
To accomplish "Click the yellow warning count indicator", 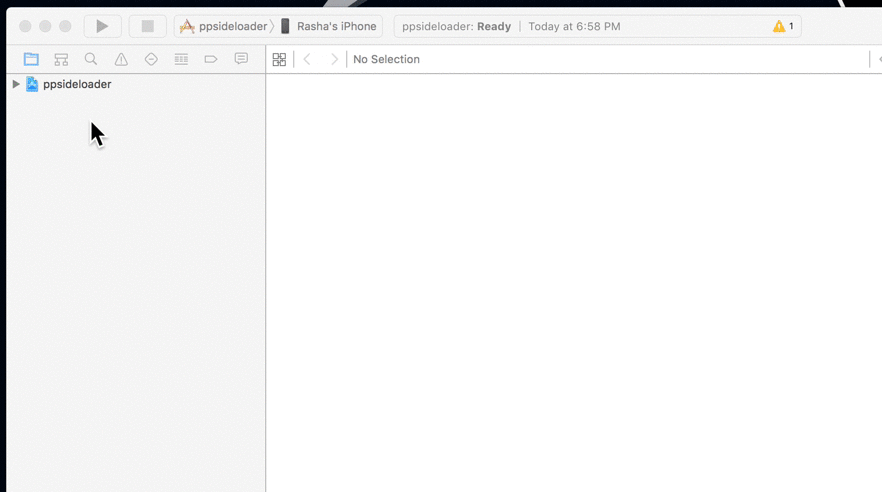I will pyautogui.click(x=783, y=26).
